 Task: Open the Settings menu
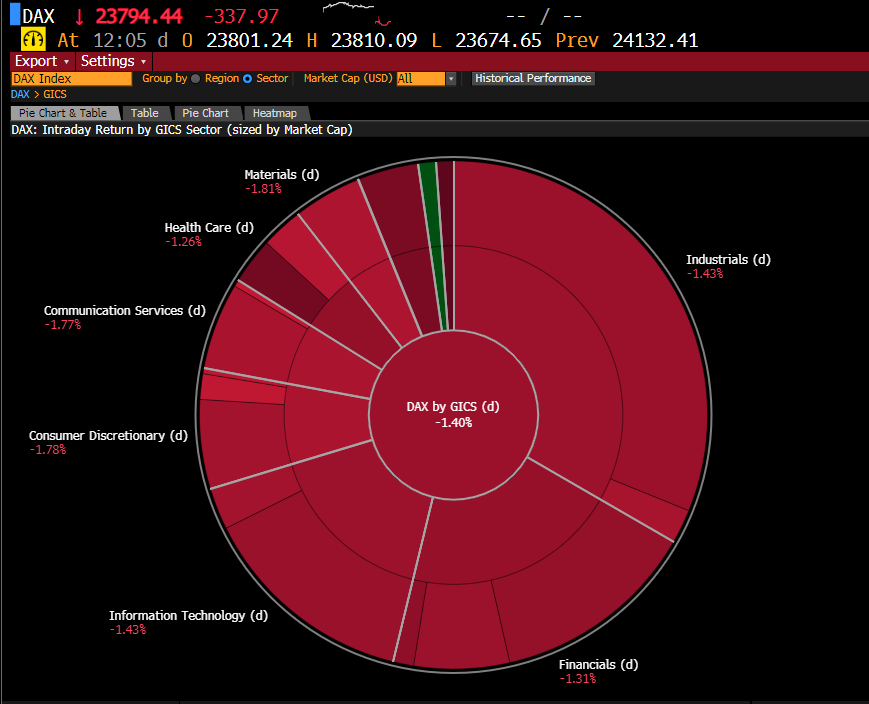pos(113,61)
